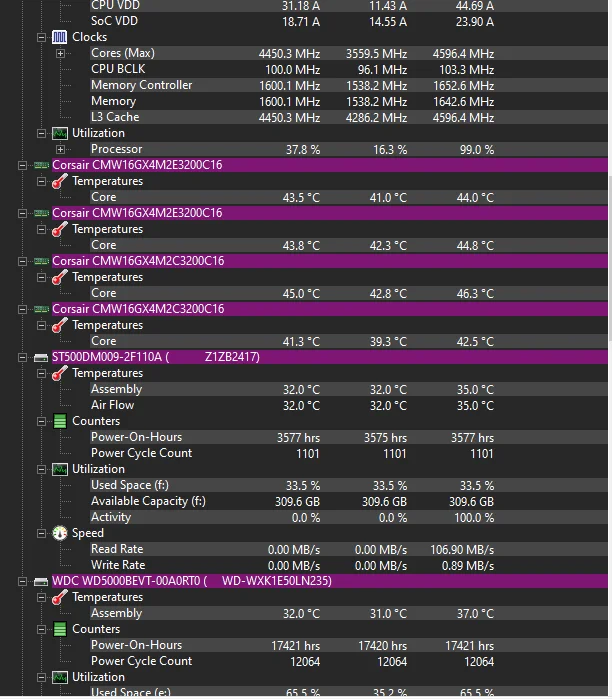
Task: Collapse the ST500DM009 drive node
Action: tap(22, 358)
